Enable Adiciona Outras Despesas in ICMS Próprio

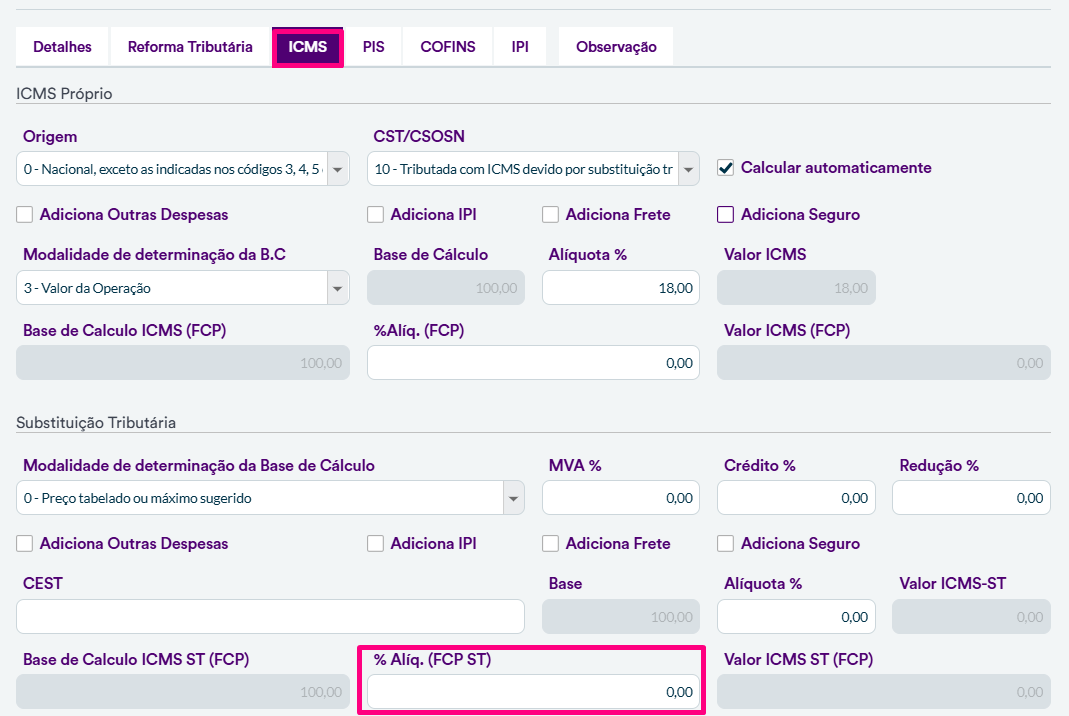click(x=26, y=215)
